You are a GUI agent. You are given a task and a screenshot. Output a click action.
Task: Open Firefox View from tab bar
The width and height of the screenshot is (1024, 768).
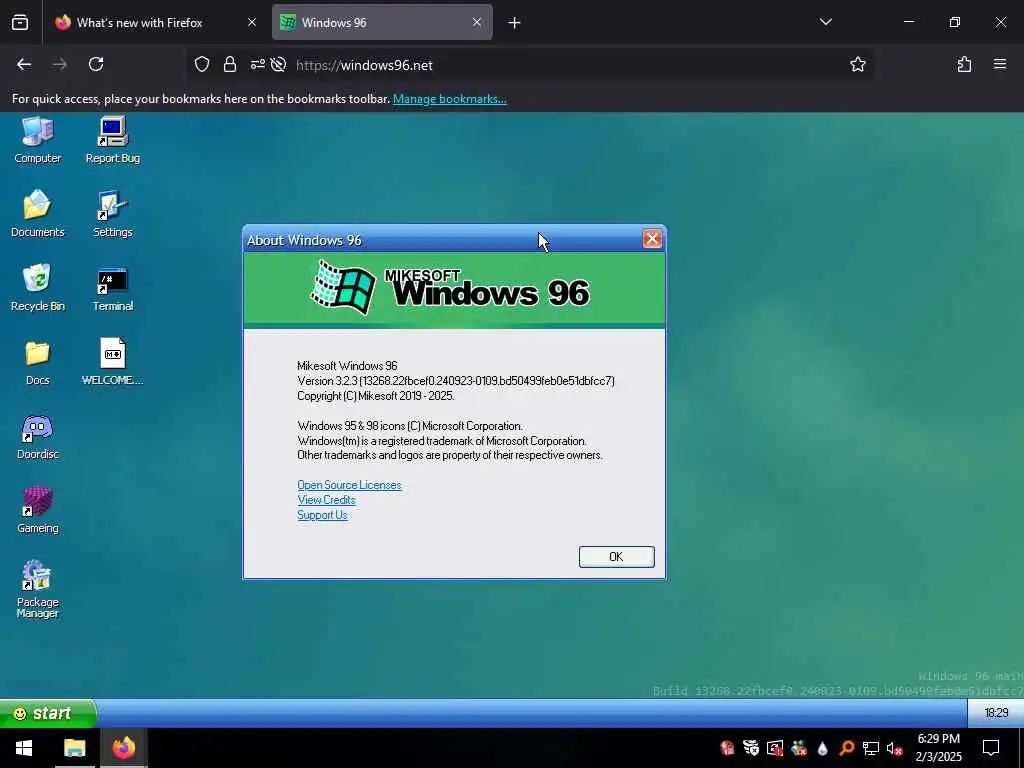(x=20, y=23)
